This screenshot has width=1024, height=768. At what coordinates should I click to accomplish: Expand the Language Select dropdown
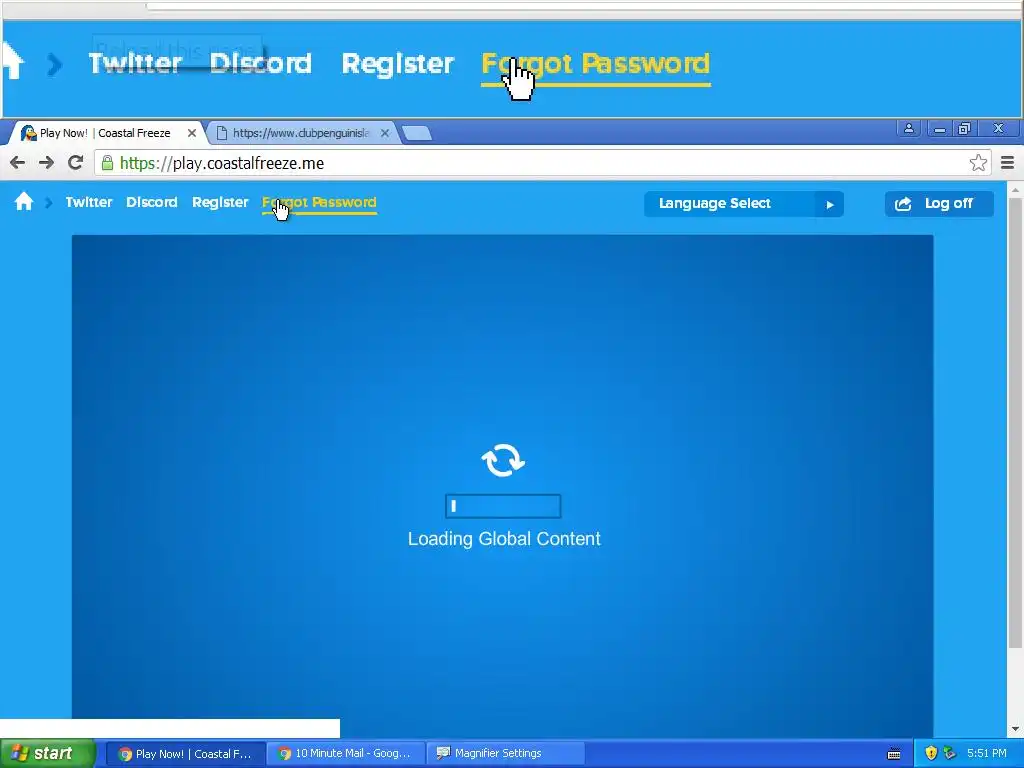click(744, 204)
